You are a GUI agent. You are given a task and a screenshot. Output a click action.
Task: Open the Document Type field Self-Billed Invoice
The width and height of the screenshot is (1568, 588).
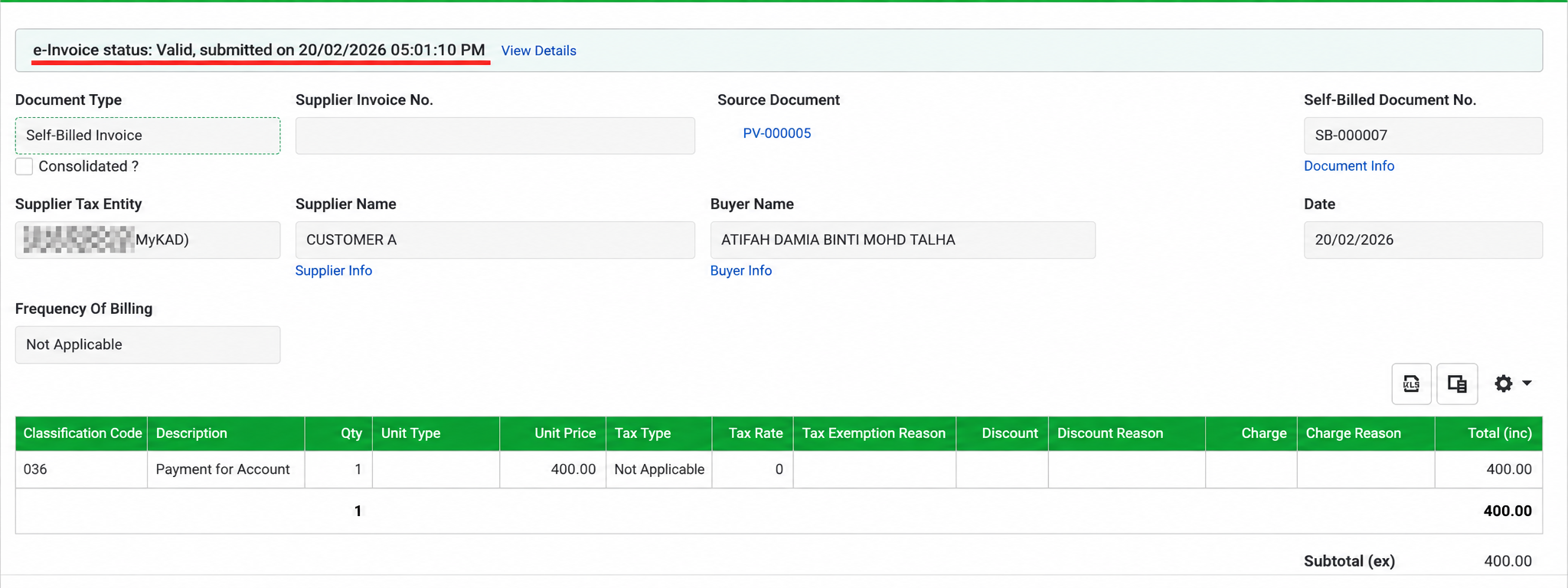click(148, 136)
